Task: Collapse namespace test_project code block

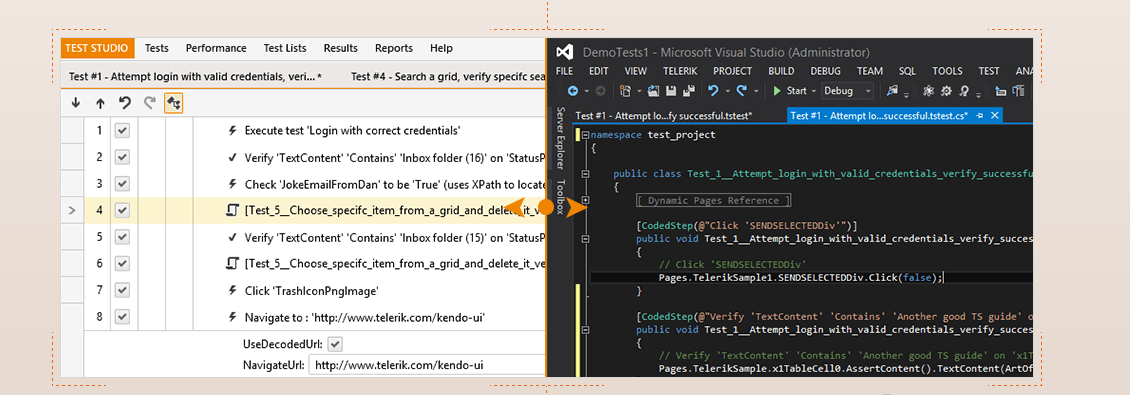Action: coord(585,135)
